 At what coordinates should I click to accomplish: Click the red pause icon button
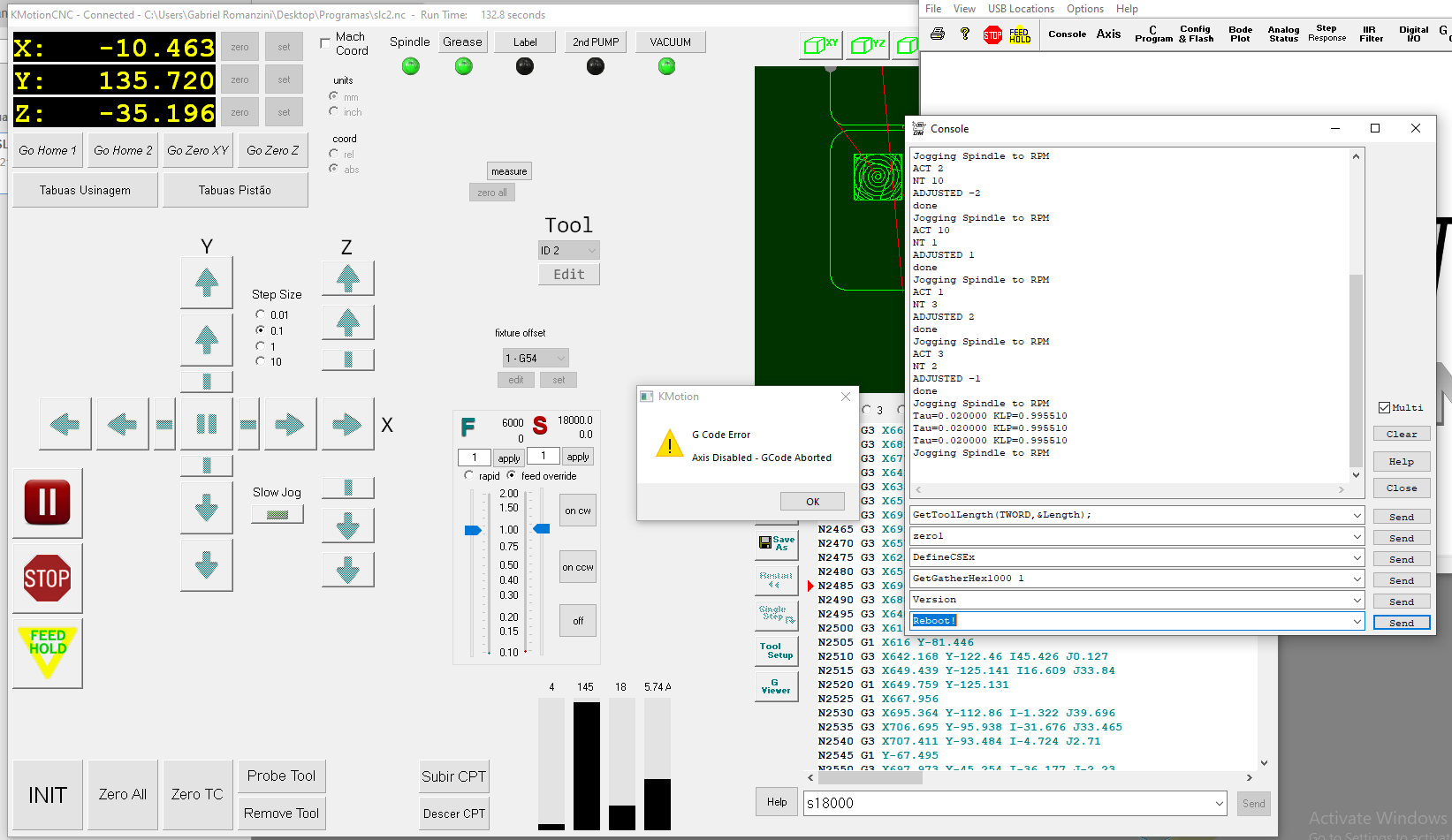pyautogui.click(x=48, y=503)
